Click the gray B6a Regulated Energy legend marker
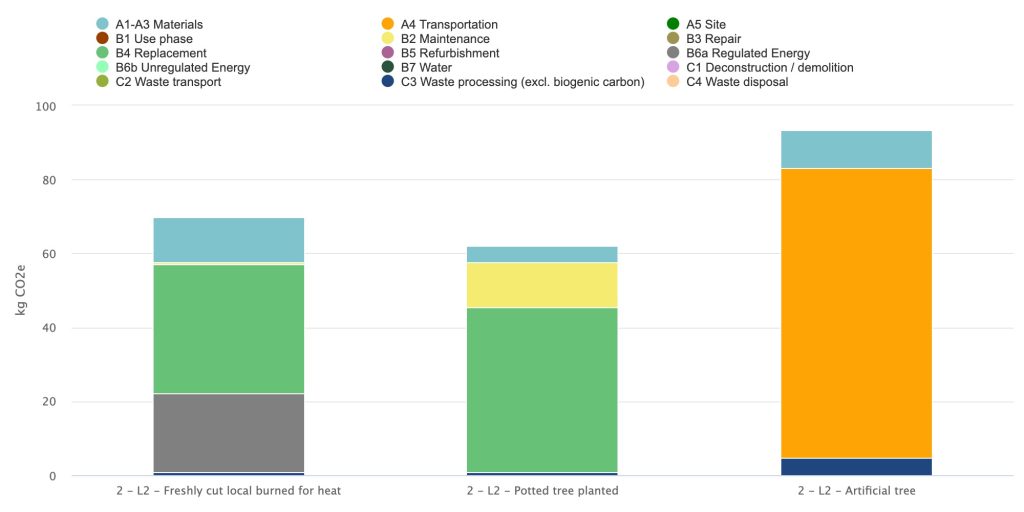Viewport: 1024px width, 512px height. [x=672, y=53]
